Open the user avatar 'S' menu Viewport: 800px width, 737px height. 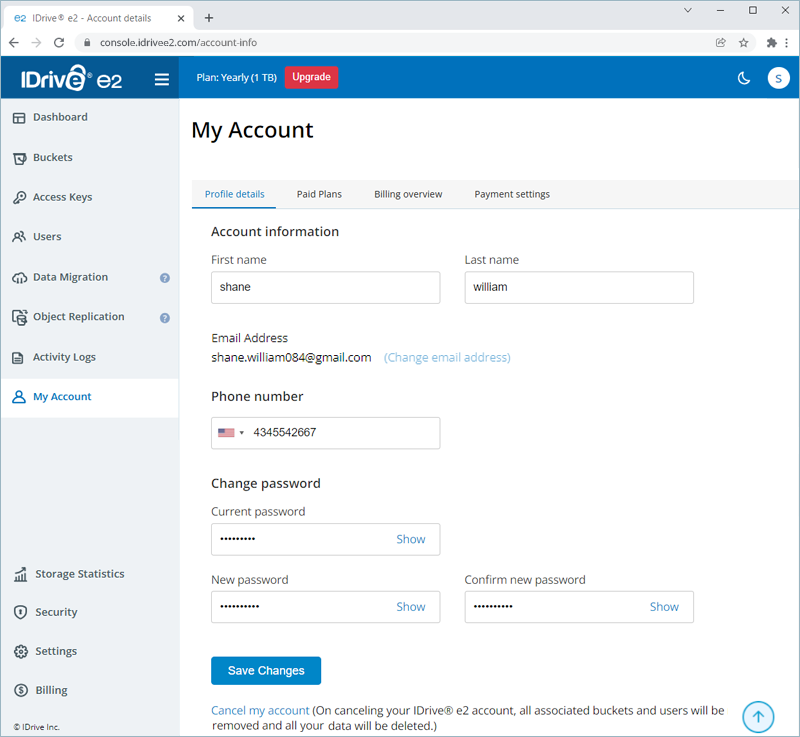click(x=778, y=78)
